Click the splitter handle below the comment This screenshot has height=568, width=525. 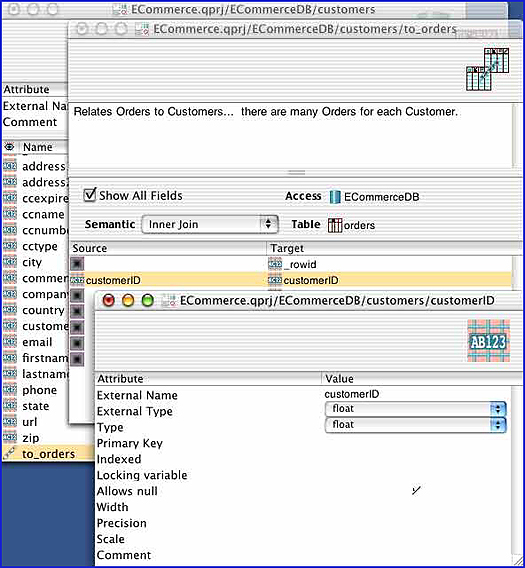pos(296,172)
